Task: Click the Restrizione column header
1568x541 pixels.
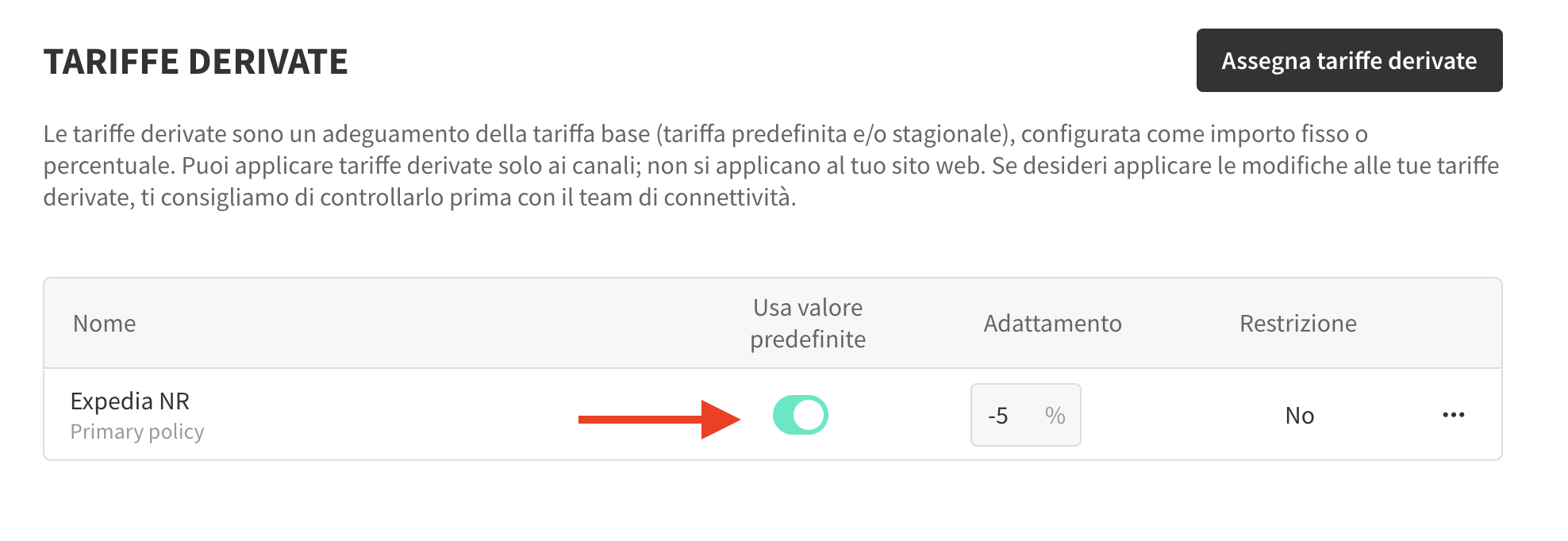Action: (1298, 323)
